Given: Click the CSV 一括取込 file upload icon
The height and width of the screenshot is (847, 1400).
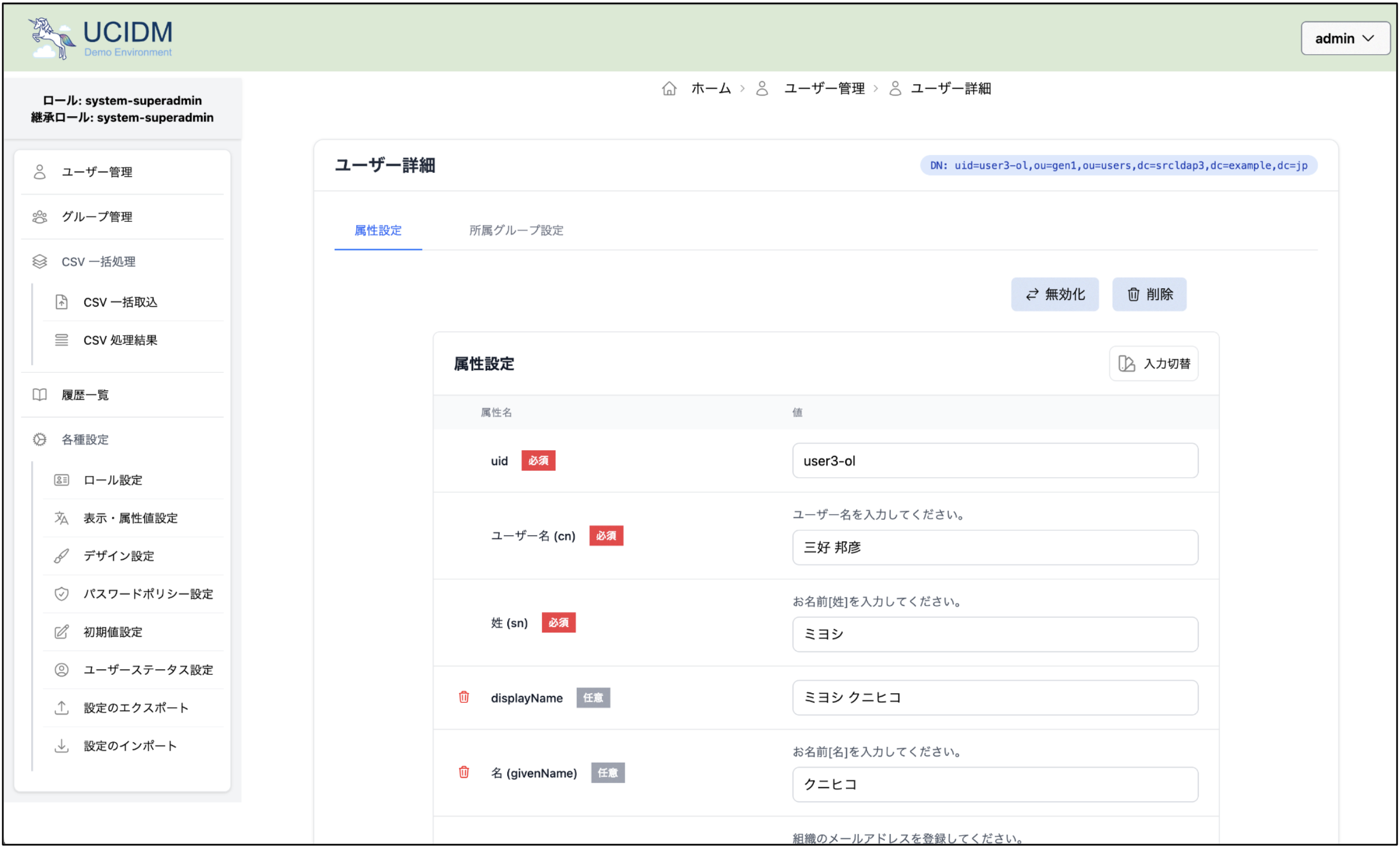Looking at the screenshot, I should coord(62,302).
